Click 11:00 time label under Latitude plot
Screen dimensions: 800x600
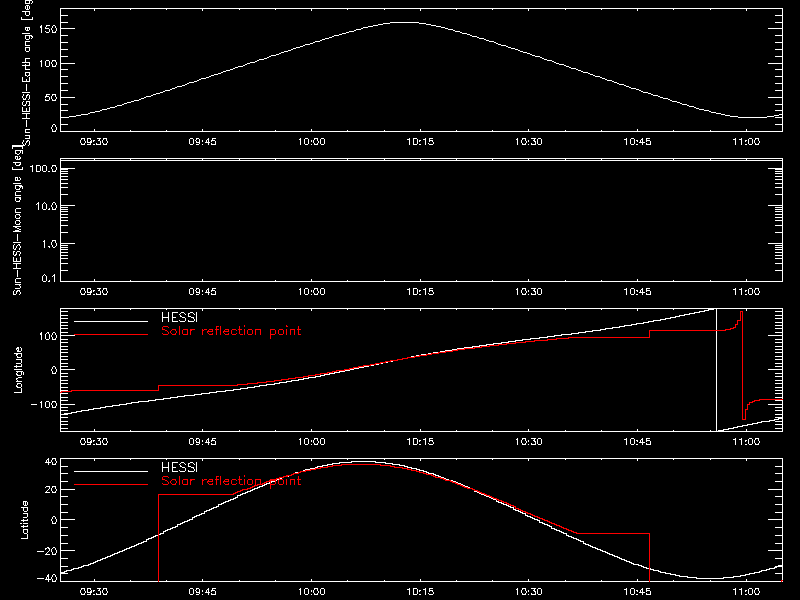746,592
